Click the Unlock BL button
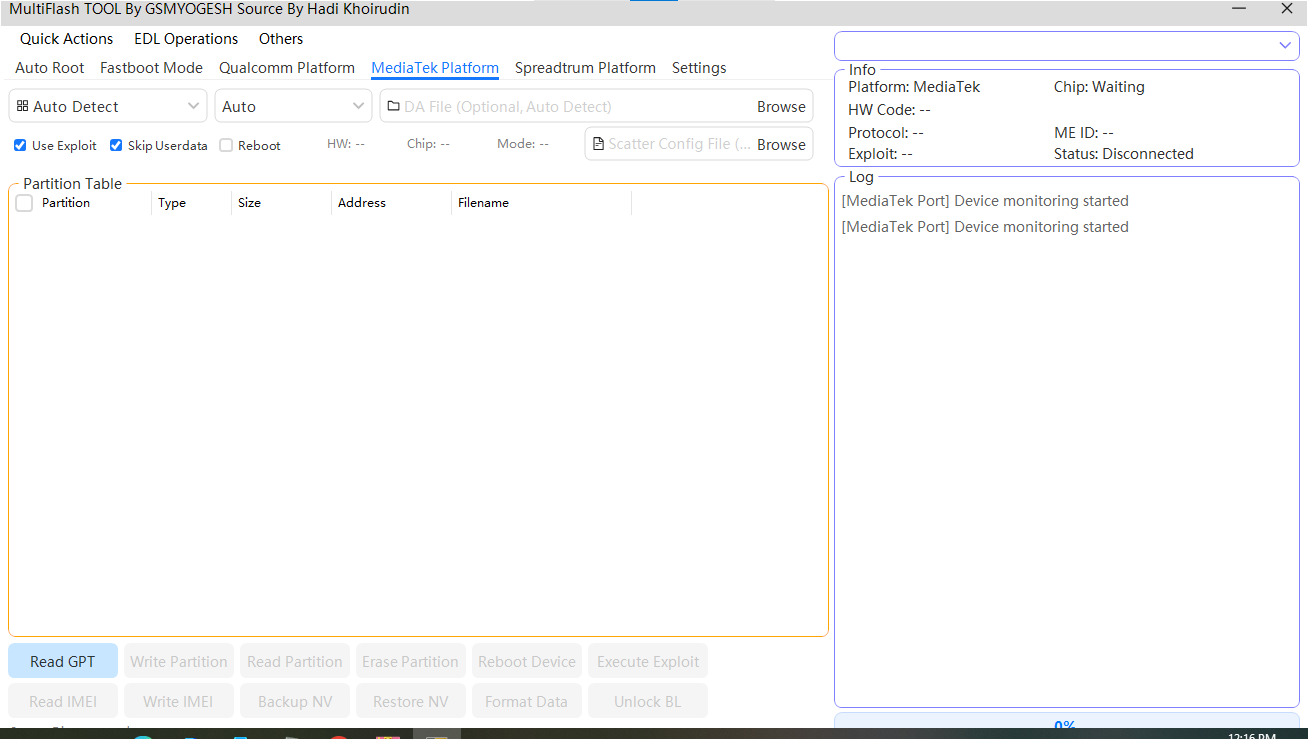1308x739 pixels. point(647,701)
